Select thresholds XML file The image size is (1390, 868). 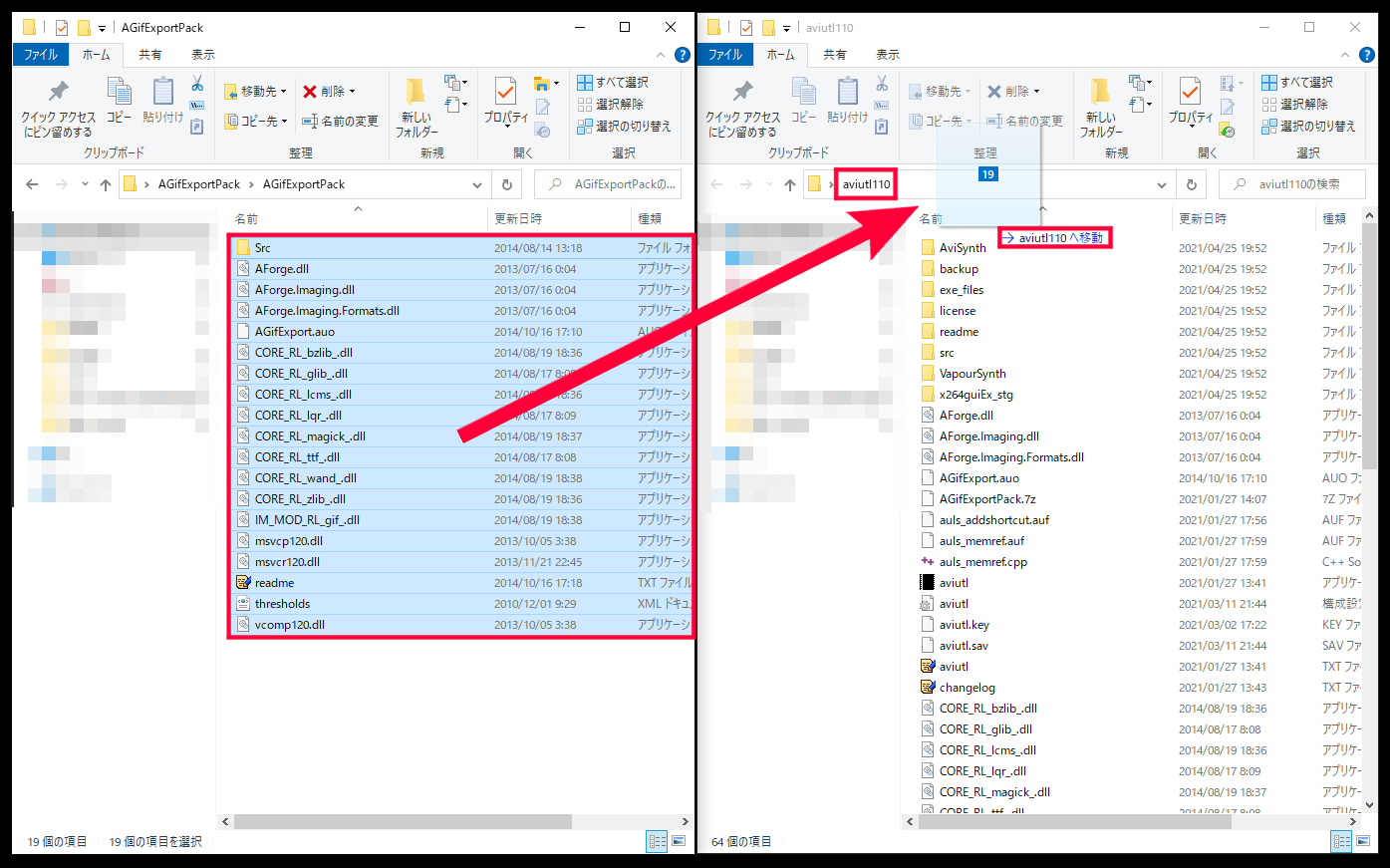(460, 604)
